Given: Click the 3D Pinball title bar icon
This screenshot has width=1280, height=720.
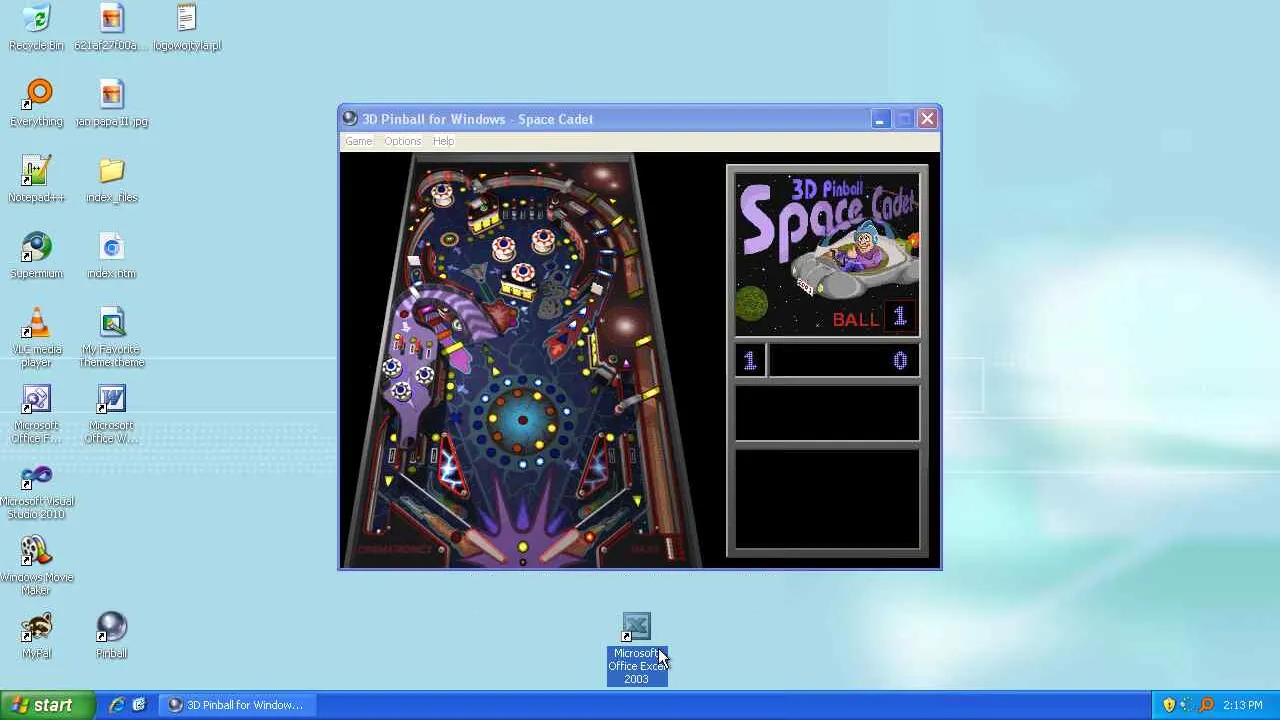Looking at the screenshot, I should (350, 119).
